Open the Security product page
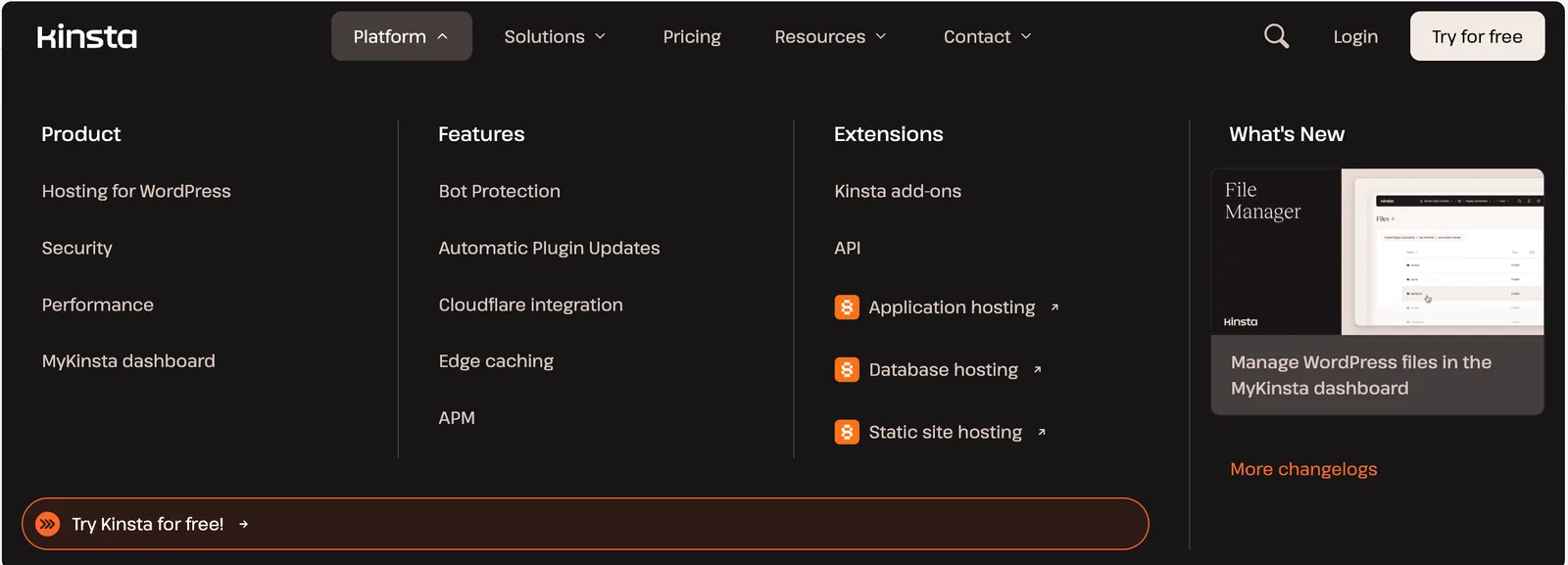This screenshot has height=565, width=1568. coord(77,248)
